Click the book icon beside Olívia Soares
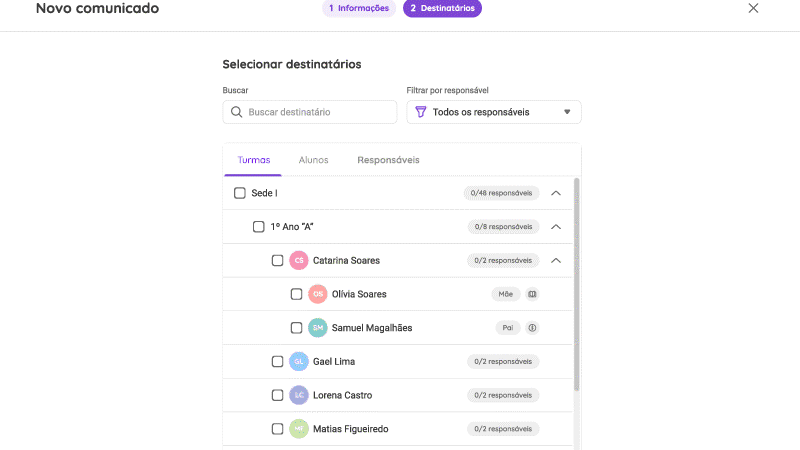This screenshot has height=450, width=800. tap(532, 294)
